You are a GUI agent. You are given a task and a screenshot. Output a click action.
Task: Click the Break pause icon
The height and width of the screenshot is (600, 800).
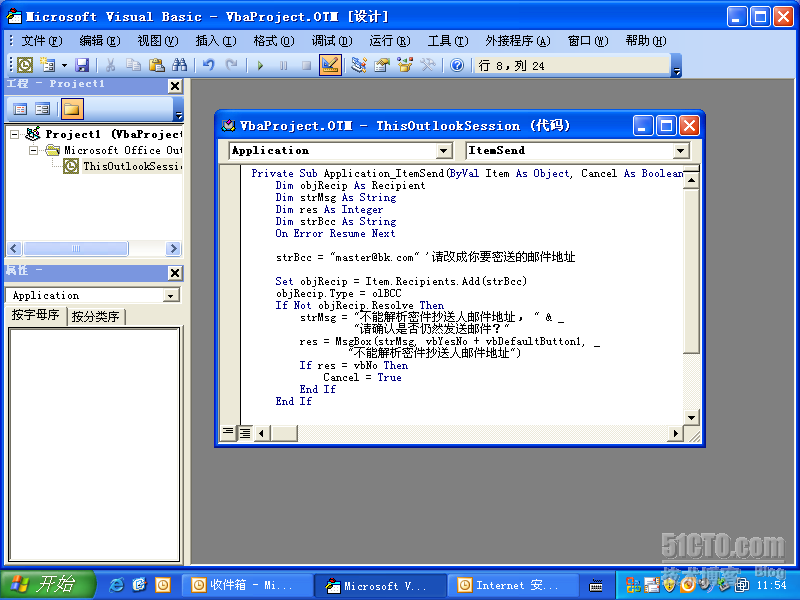(284, 65)
